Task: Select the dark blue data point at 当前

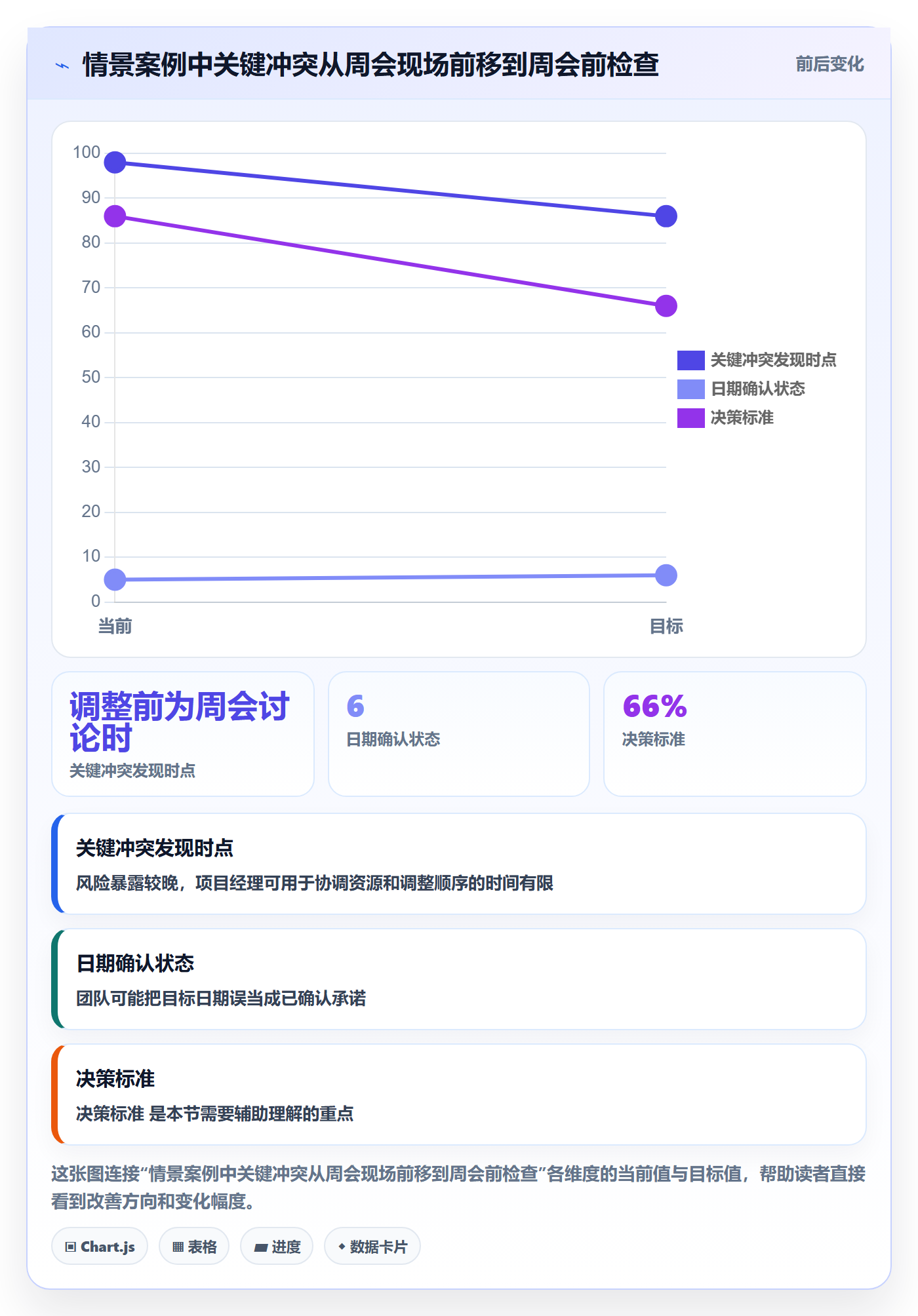Action: tap(115, 163)
